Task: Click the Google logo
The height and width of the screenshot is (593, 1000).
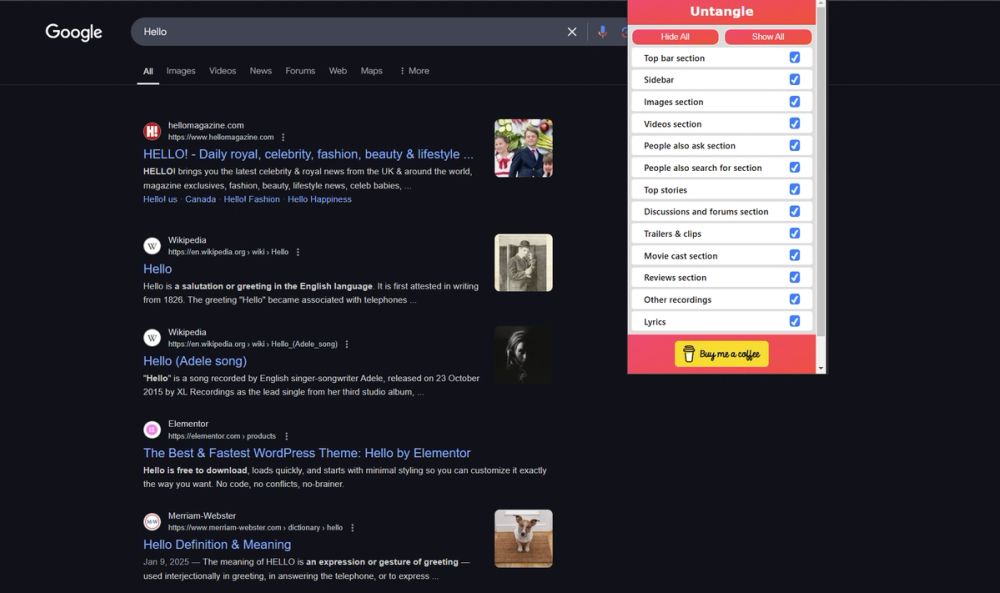Action: coord(73,32)
